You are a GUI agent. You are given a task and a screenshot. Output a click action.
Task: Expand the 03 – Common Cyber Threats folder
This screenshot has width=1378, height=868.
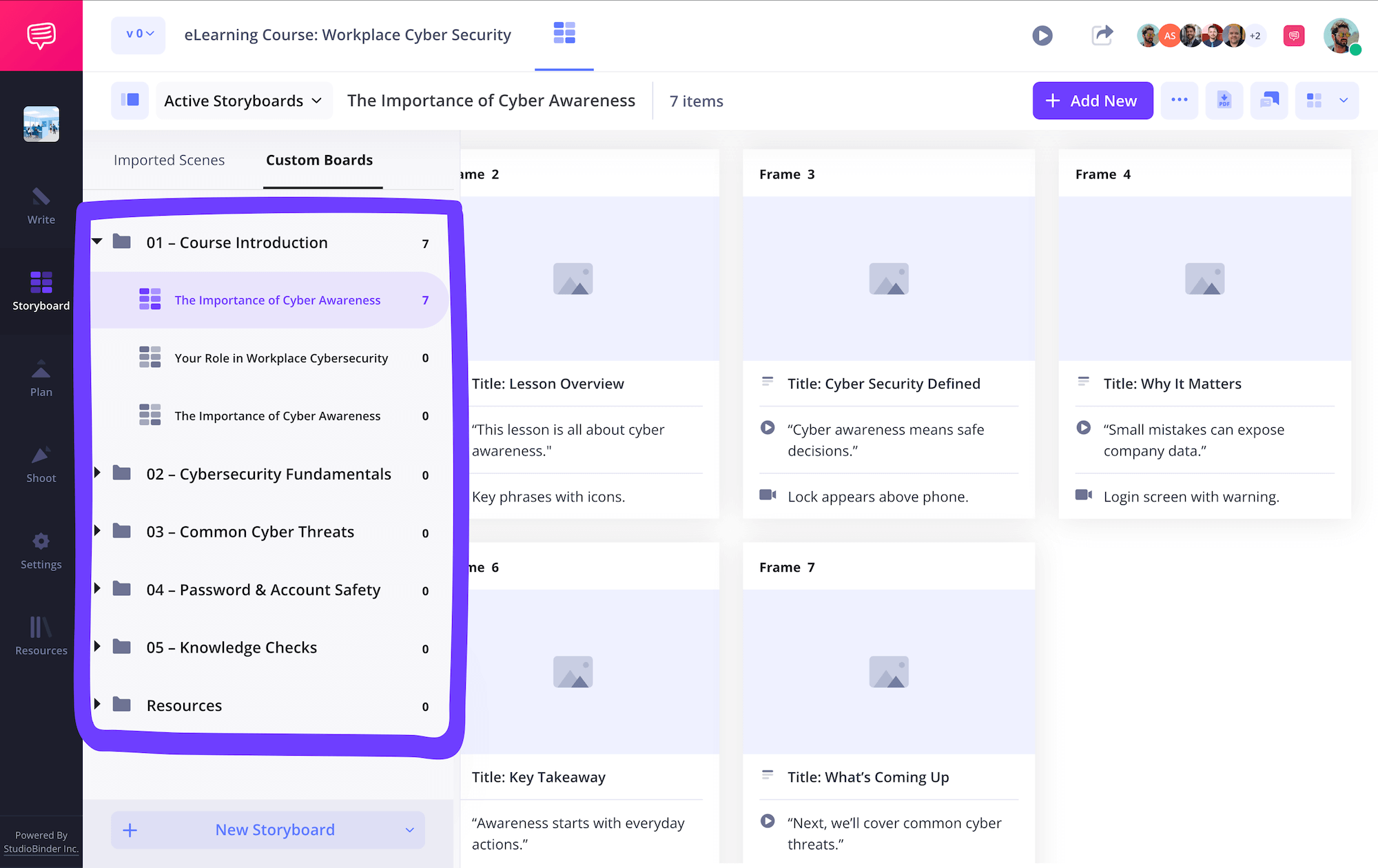97,531
